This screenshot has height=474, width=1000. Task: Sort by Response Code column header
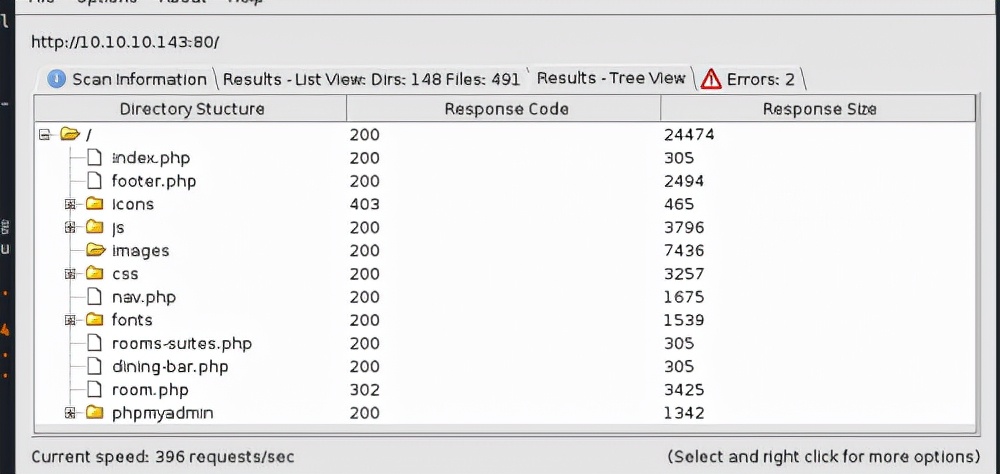[504, 108]
